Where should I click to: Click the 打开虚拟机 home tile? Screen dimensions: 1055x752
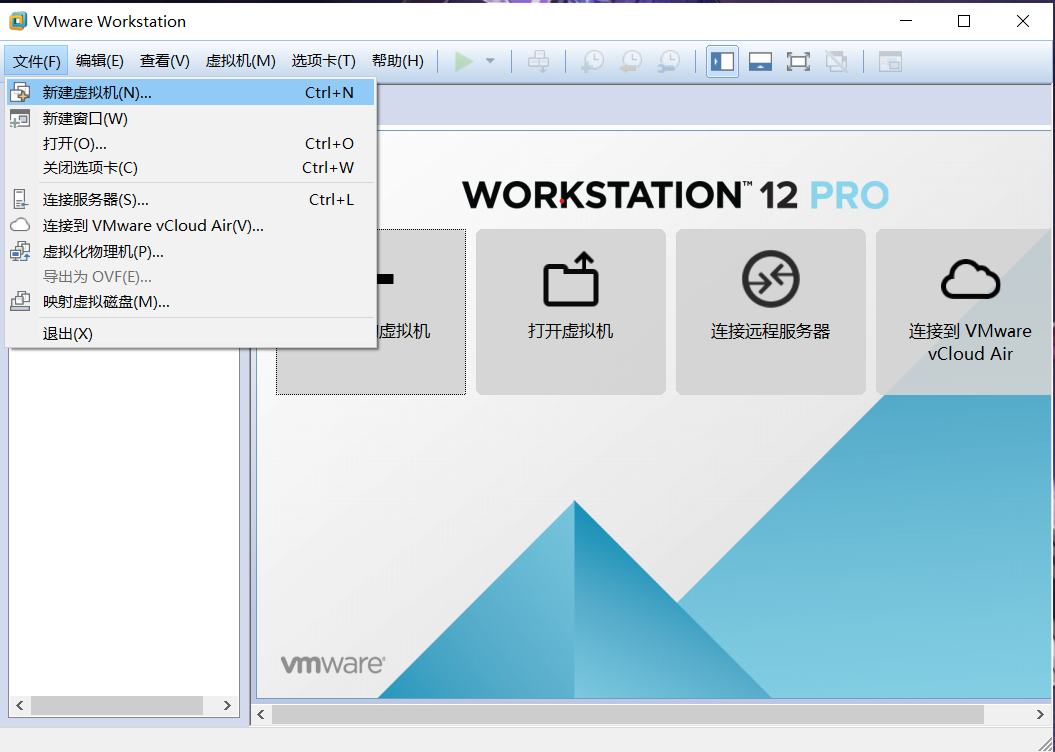(x=571, y=311)
